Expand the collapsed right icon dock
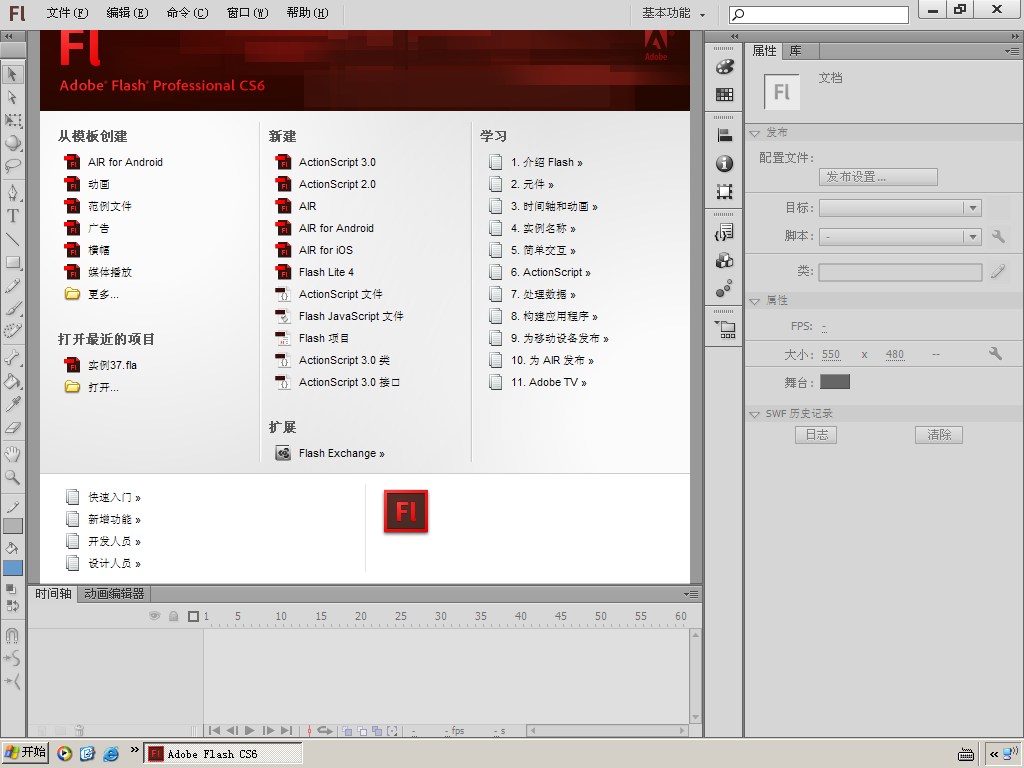1024x768 pixels. (x=735, y=37)
